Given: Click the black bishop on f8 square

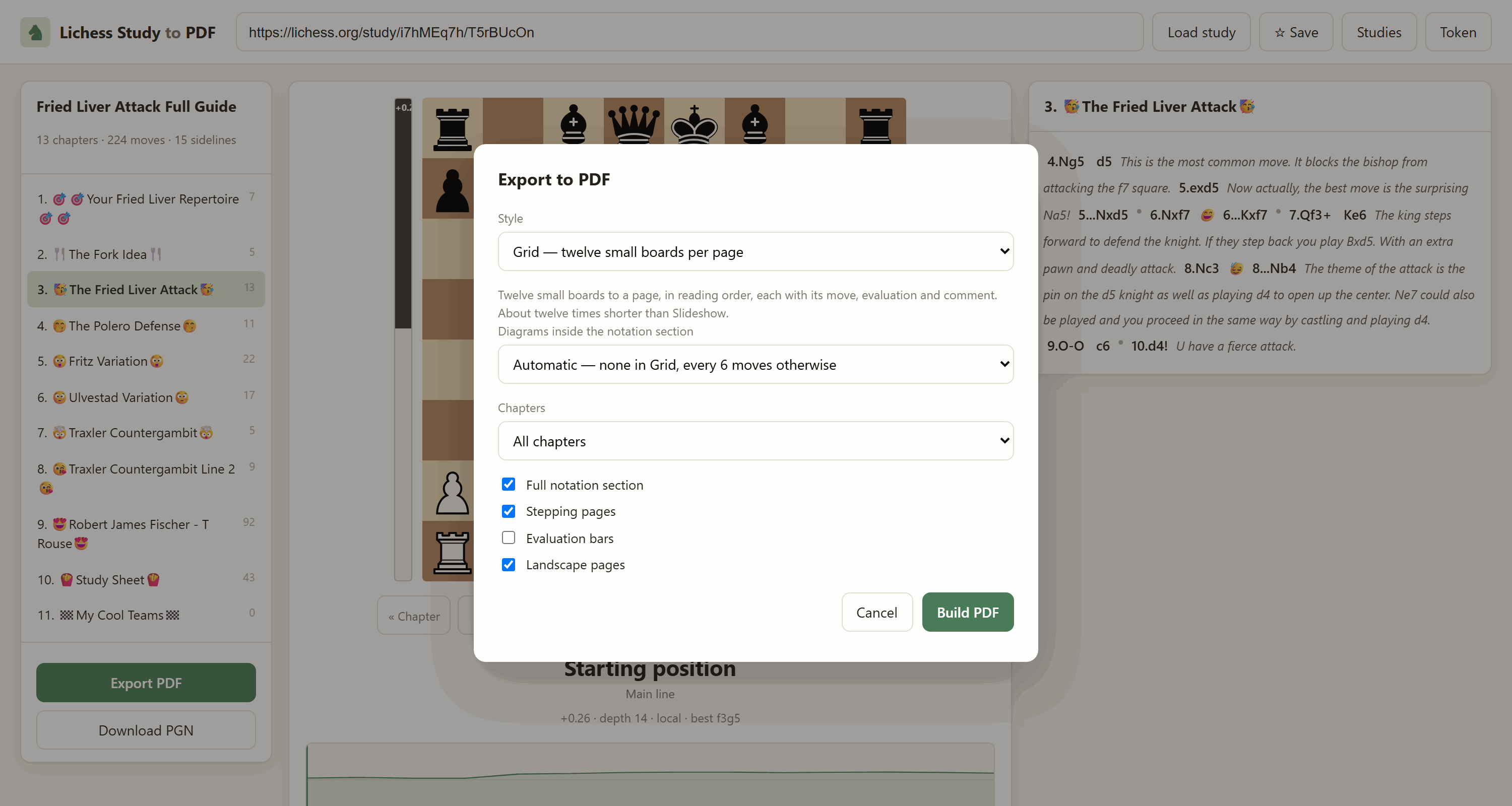Looking at the screenshot, I should (755, 123).
